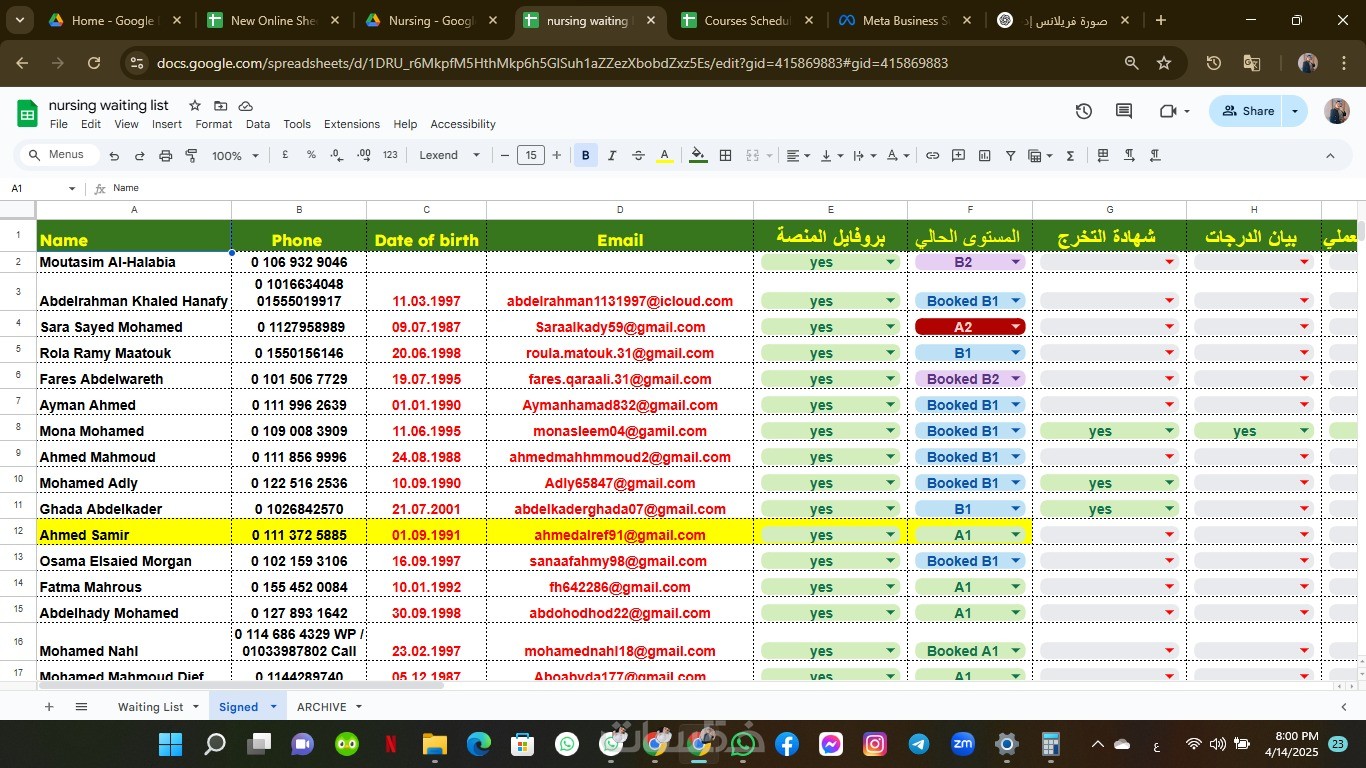Switch to the Courses Schedule browser tab
Screen dimensions: 1366x768
(745, 20)
